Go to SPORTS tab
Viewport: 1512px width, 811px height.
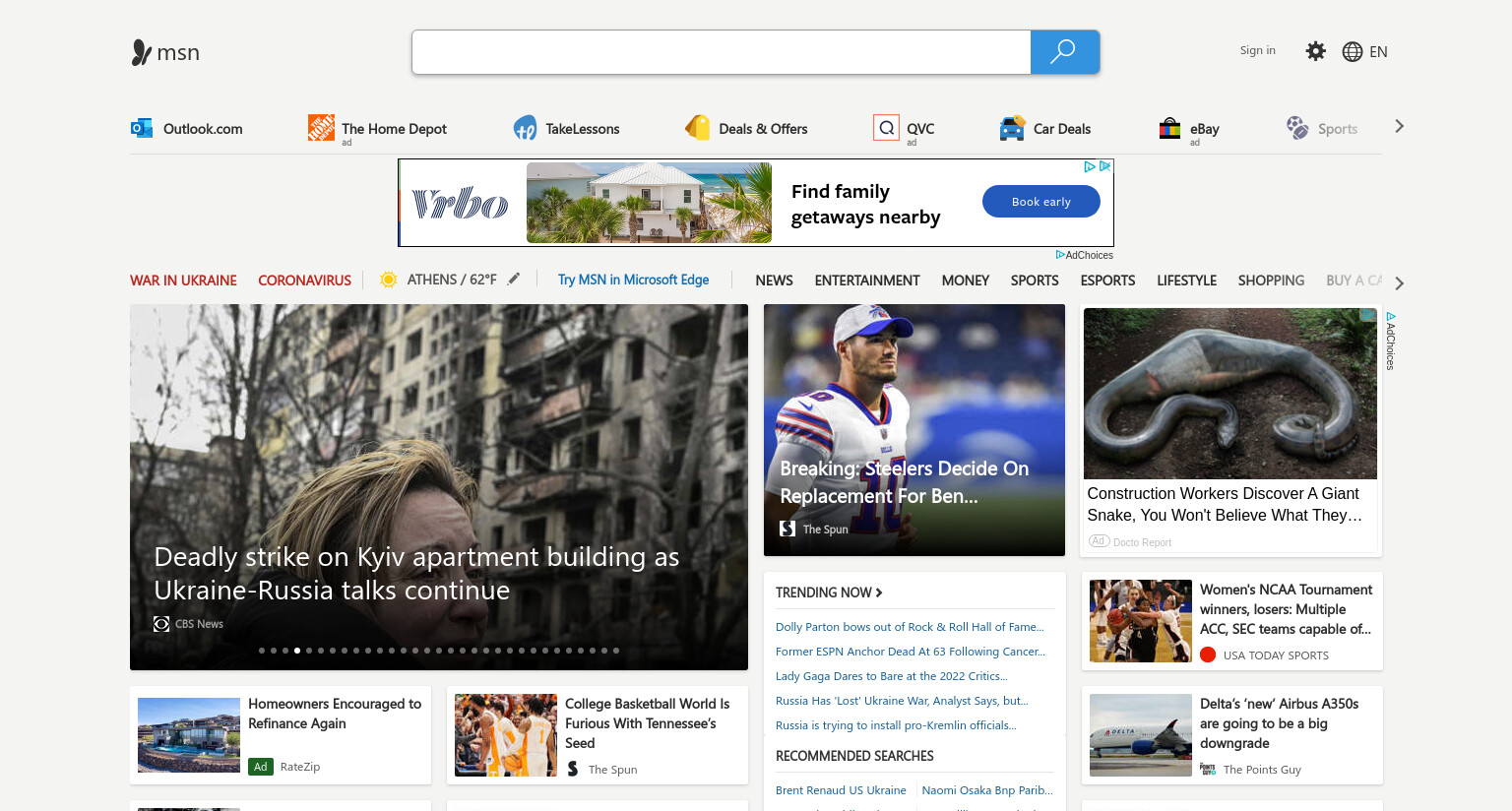(1035, 281)
